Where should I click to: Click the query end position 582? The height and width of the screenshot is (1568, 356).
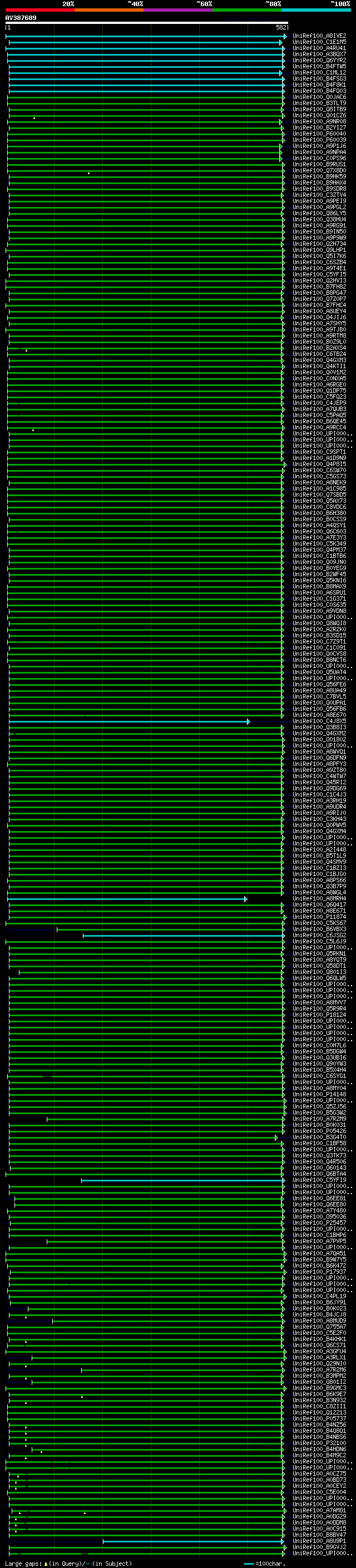(280, 27)
